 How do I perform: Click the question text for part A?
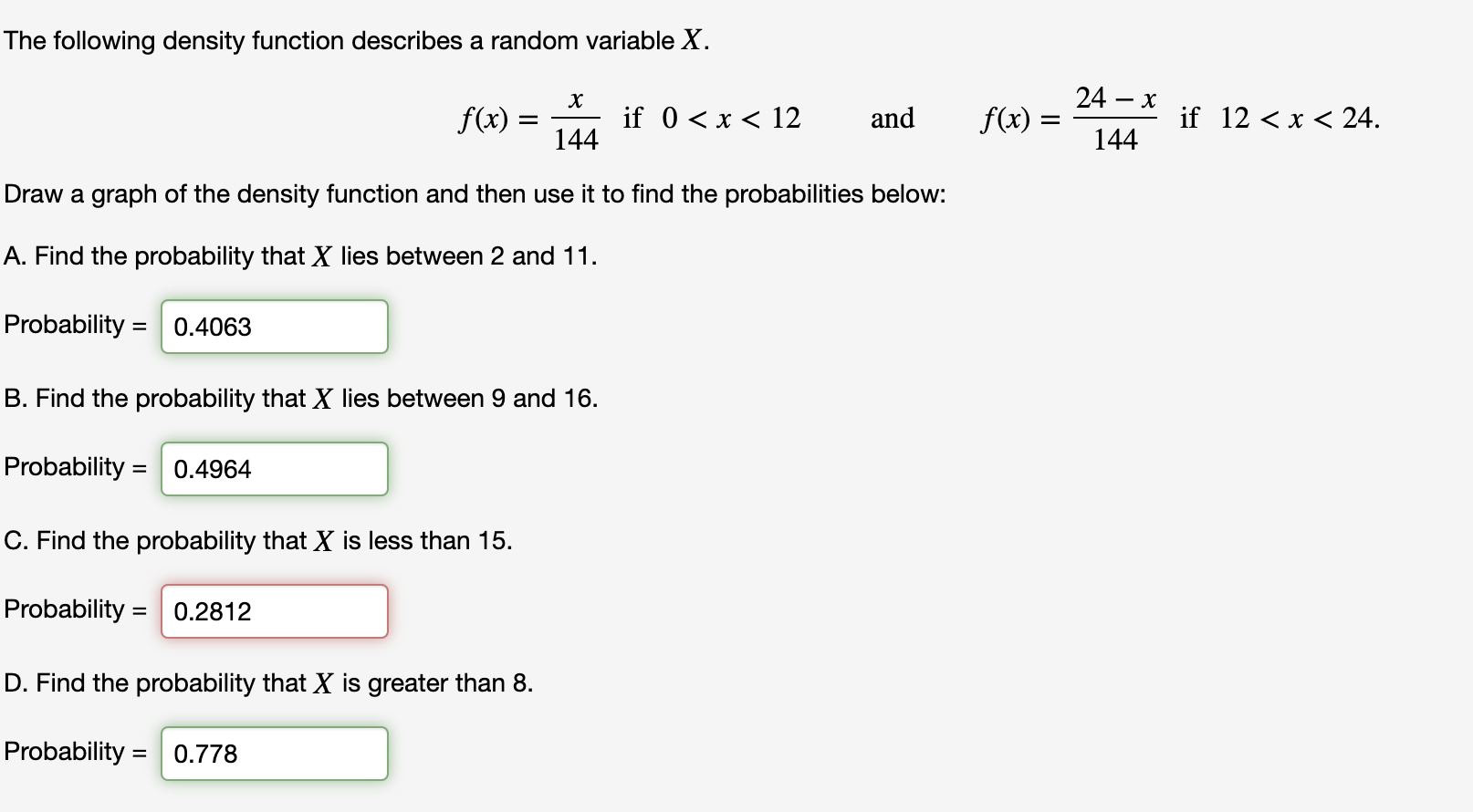299,256
